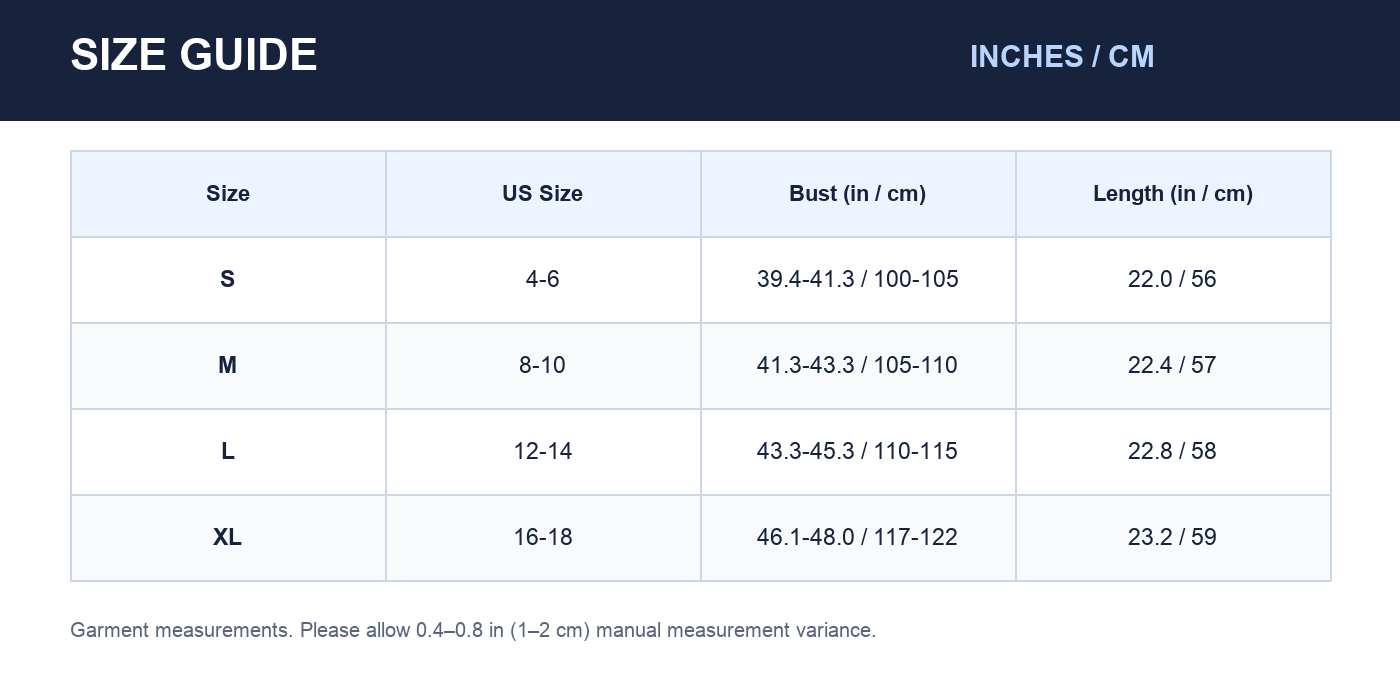The image size is (1400, 700).
Task: Click the SIZE GUIDE title
Action: click(193, 55)
